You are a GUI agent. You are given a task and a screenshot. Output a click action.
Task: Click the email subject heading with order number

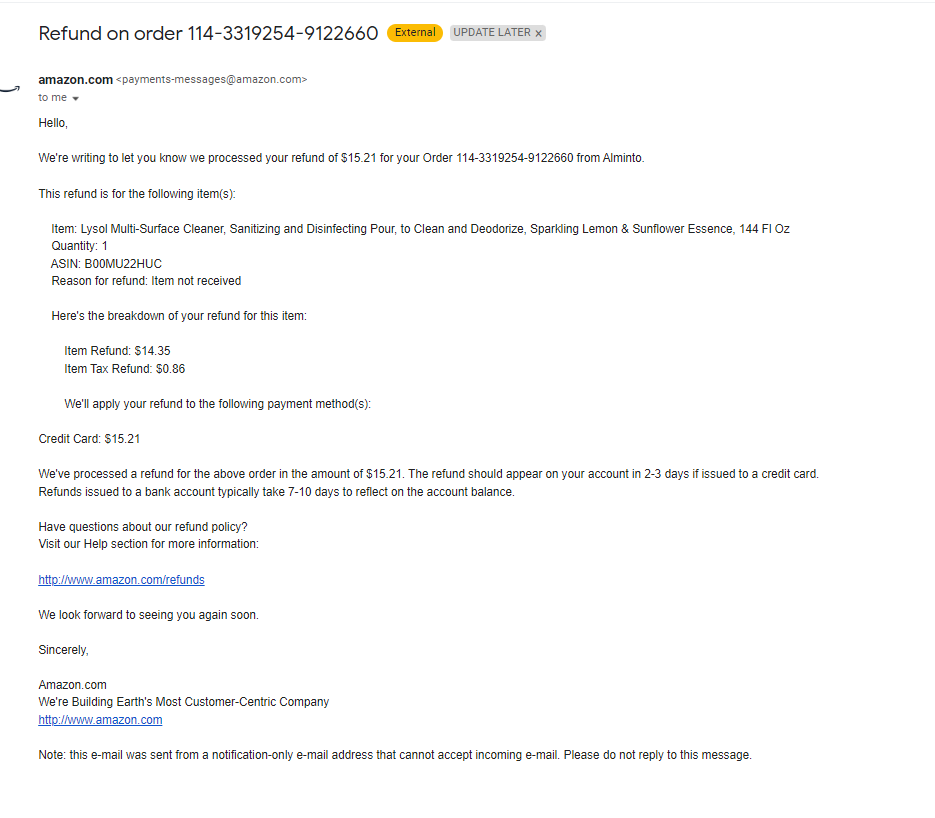point(208,33)
